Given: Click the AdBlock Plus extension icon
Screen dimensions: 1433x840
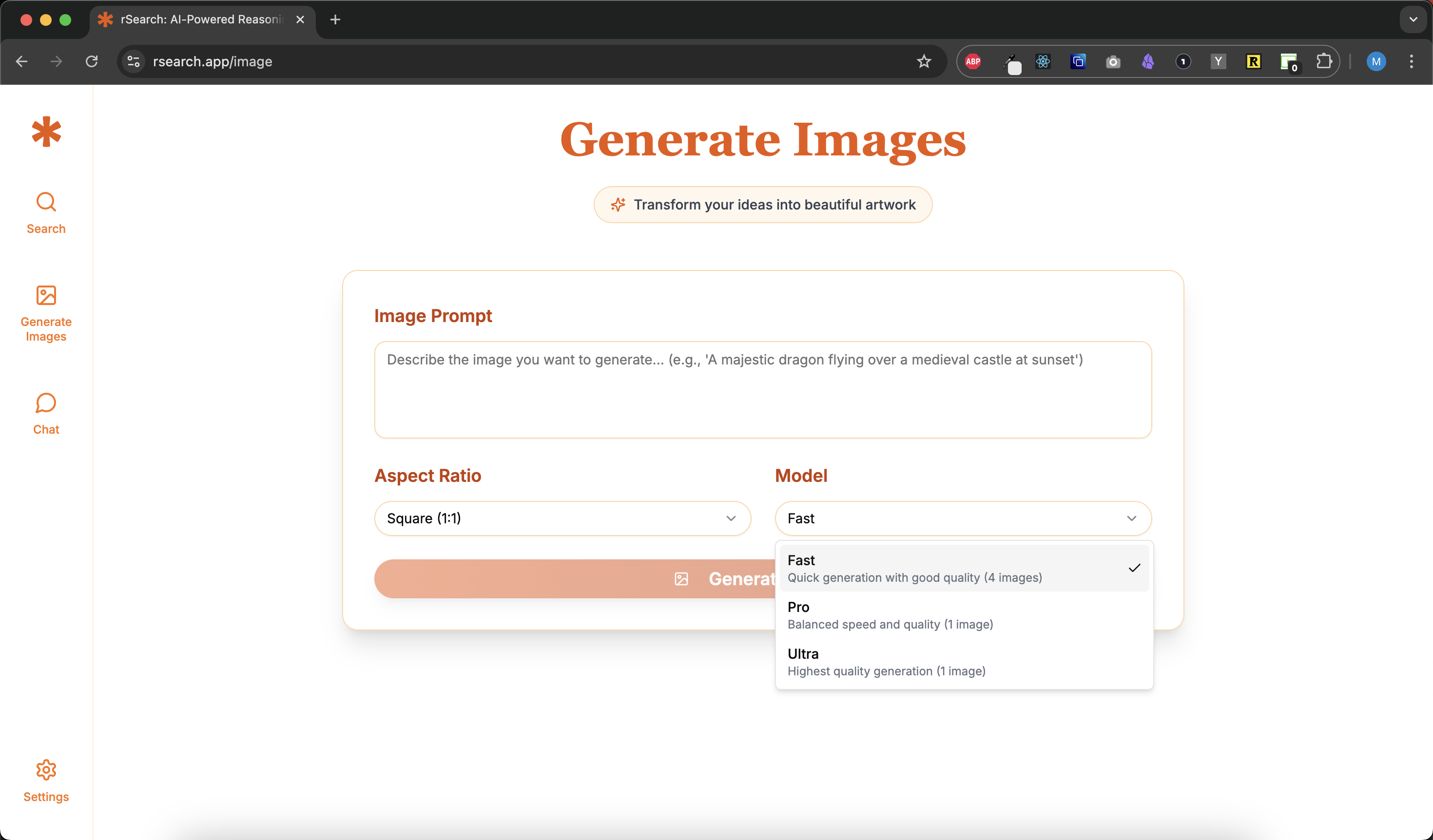Looking at the screenshot, I should pos(973,61).
